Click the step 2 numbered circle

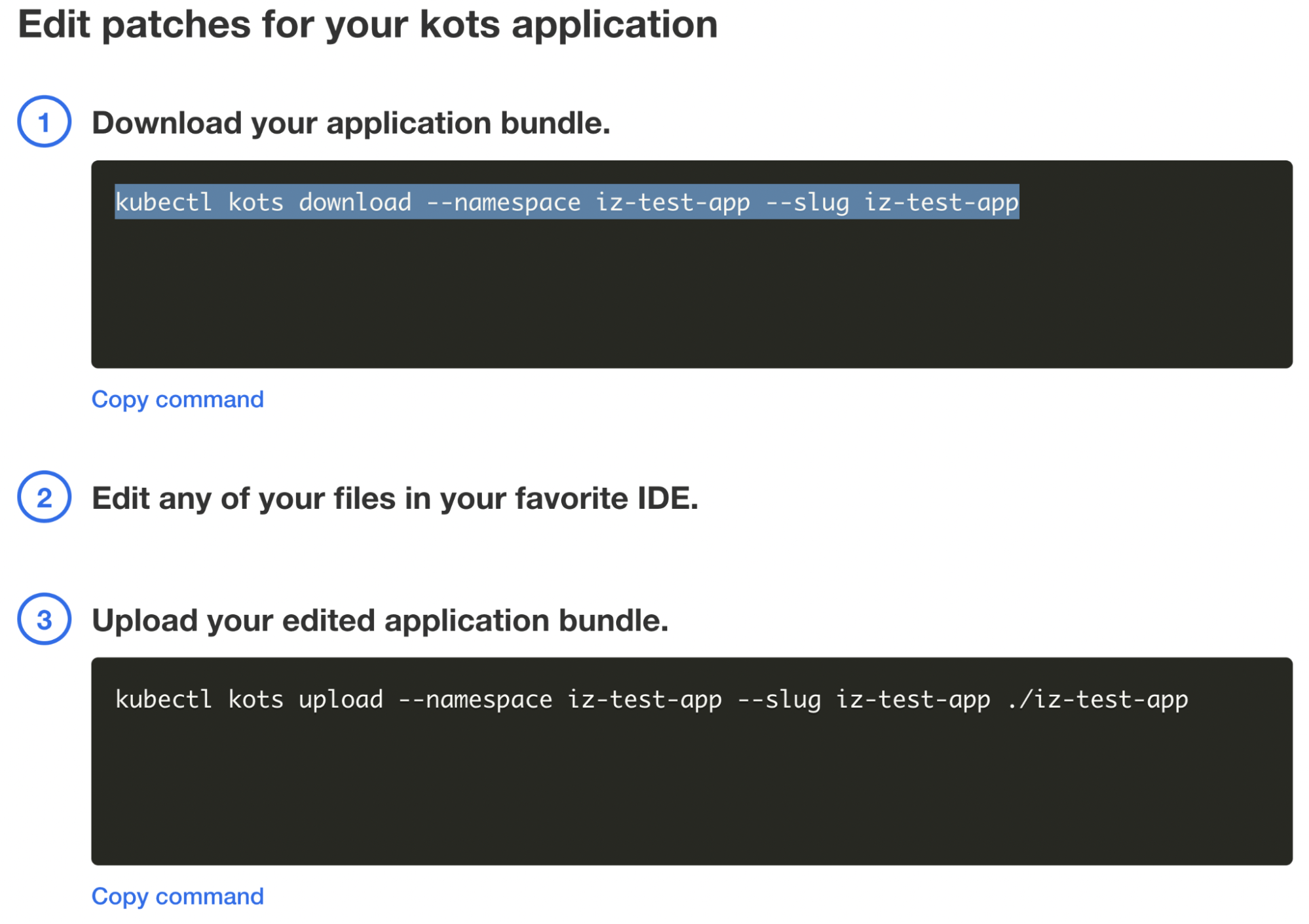[44, 500]
